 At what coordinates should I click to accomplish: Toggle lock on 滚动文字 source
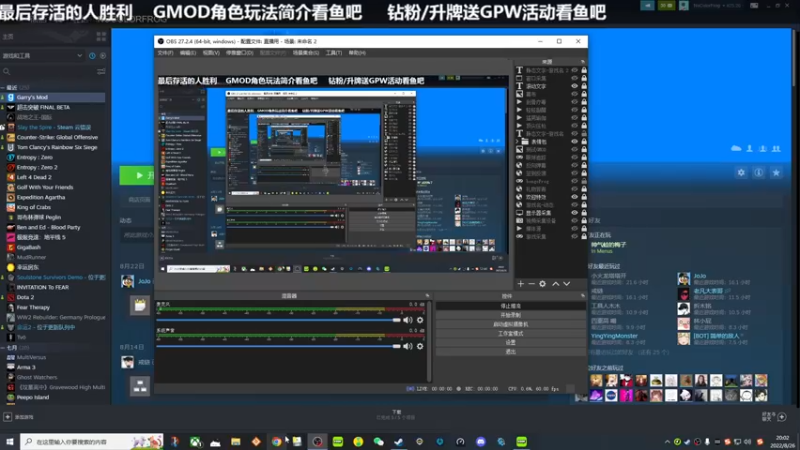tap(584, 86)
